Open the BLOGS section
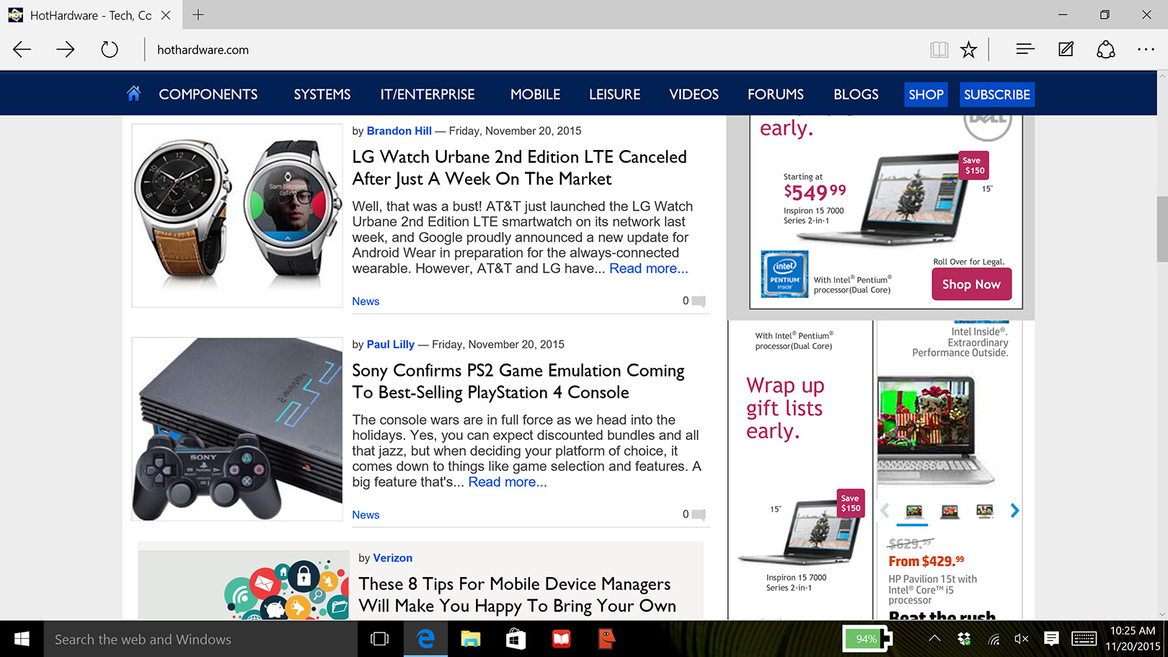The width and height of the screenshot is (1168, 657). click(856, 95)
